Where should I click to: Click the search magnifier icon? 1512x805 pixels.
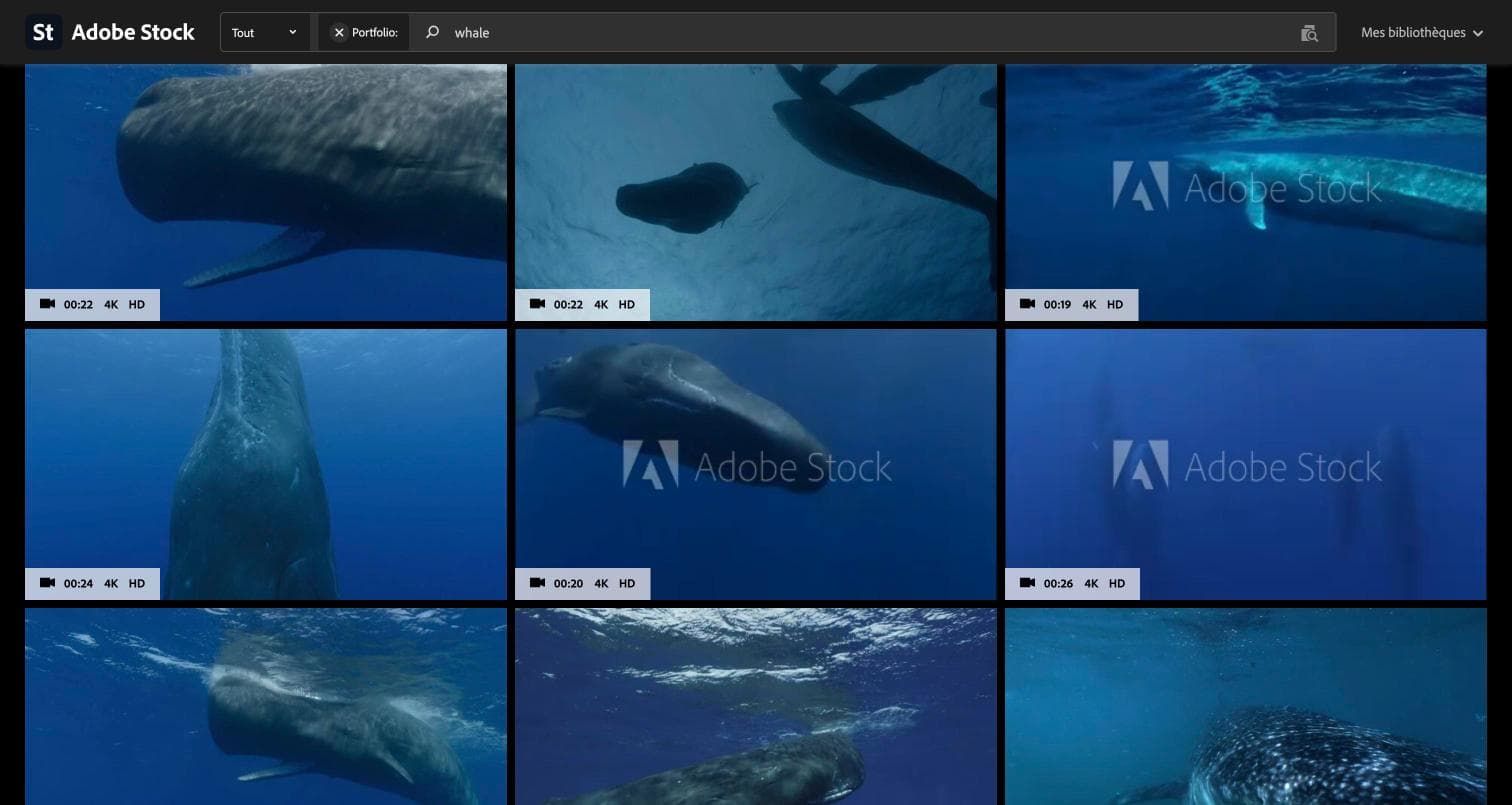coord(432,32)
